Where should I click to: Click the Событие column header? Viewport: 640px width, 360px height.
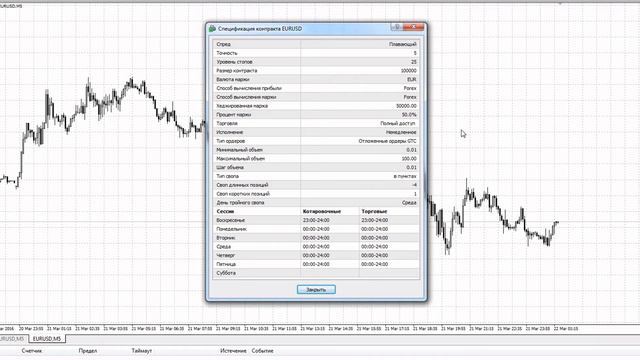pyautogui.click(x=262, y=351)
